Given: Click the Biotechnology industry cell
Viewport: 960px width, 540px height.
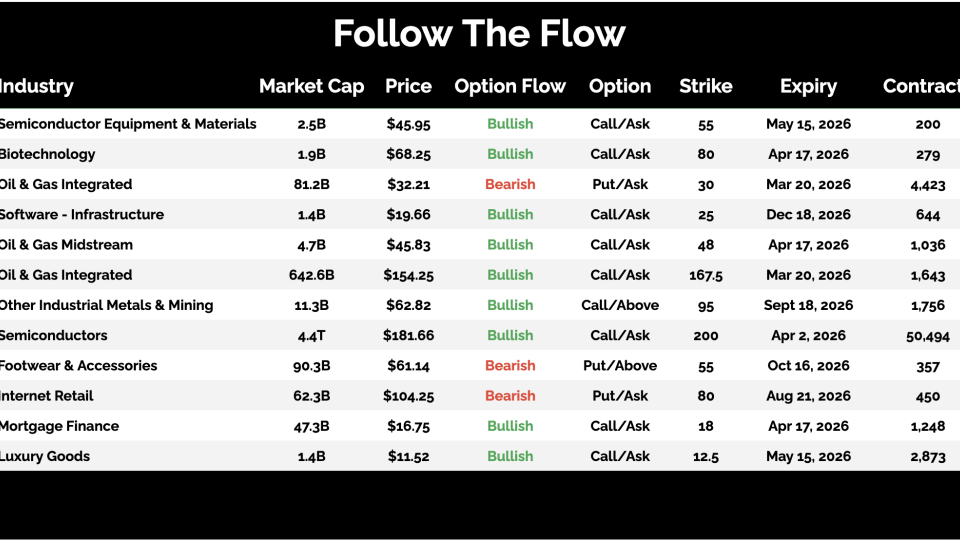Looking at the screenshot, I should 48,154.
